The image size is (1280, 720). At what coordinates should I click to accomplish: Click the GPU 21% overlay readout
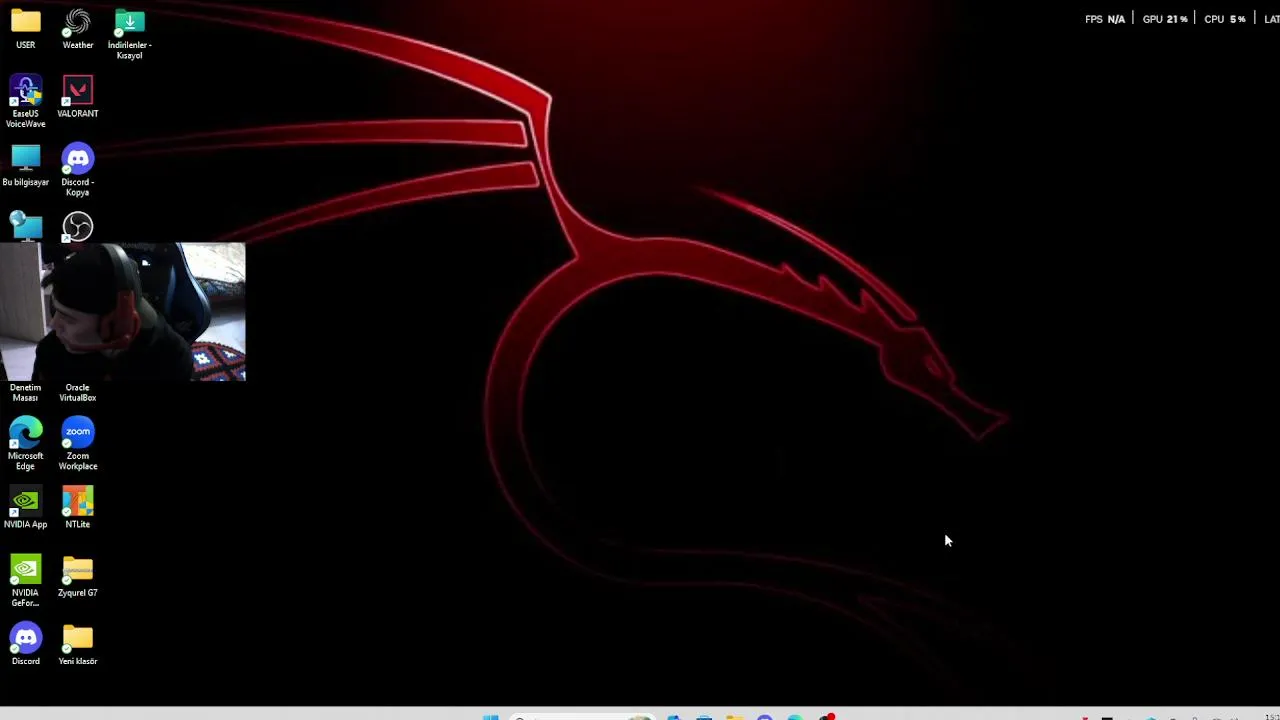tap(1165, 19)
